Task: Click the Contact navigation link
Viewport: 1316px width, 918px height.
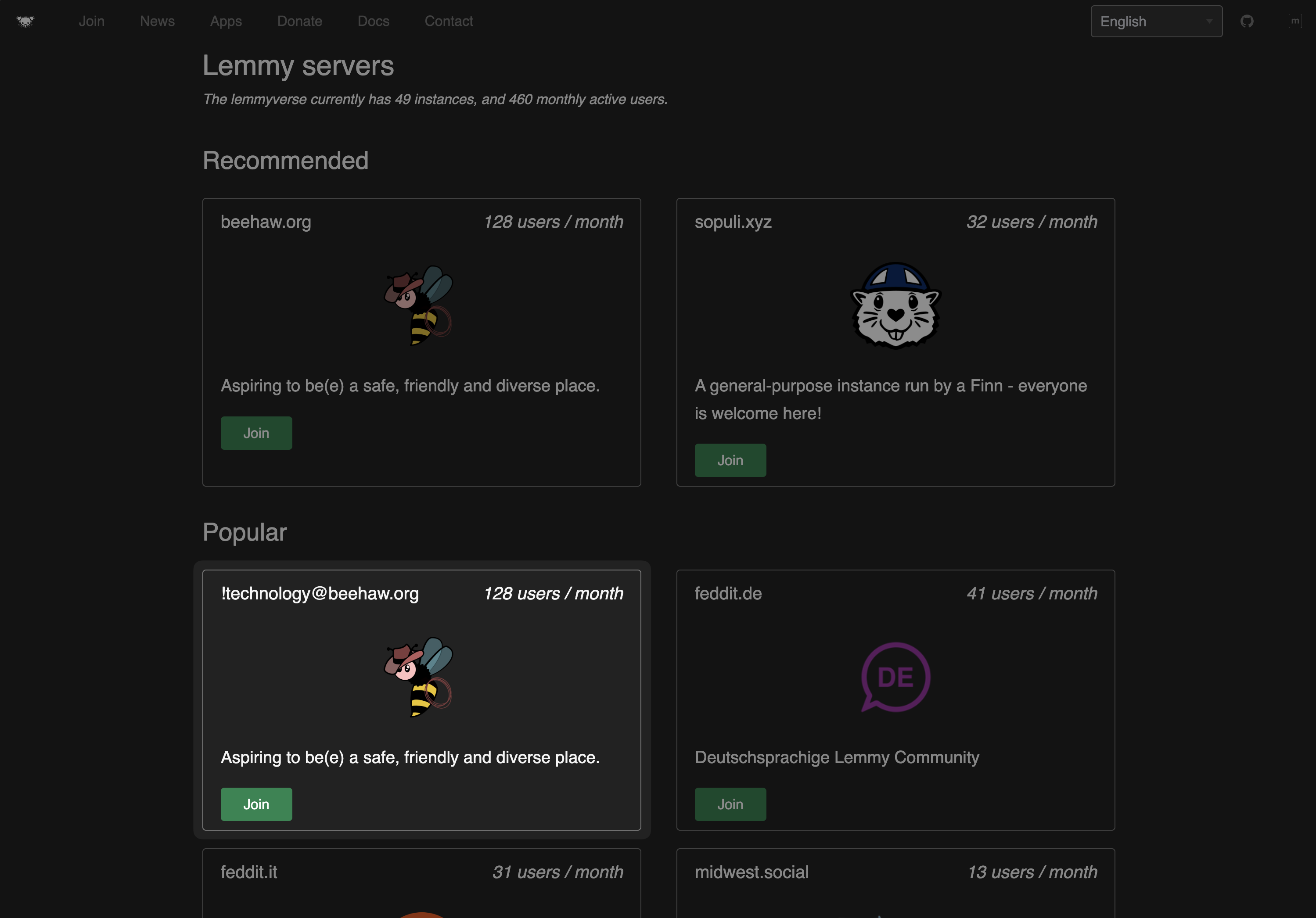Action: pos(448,21)
